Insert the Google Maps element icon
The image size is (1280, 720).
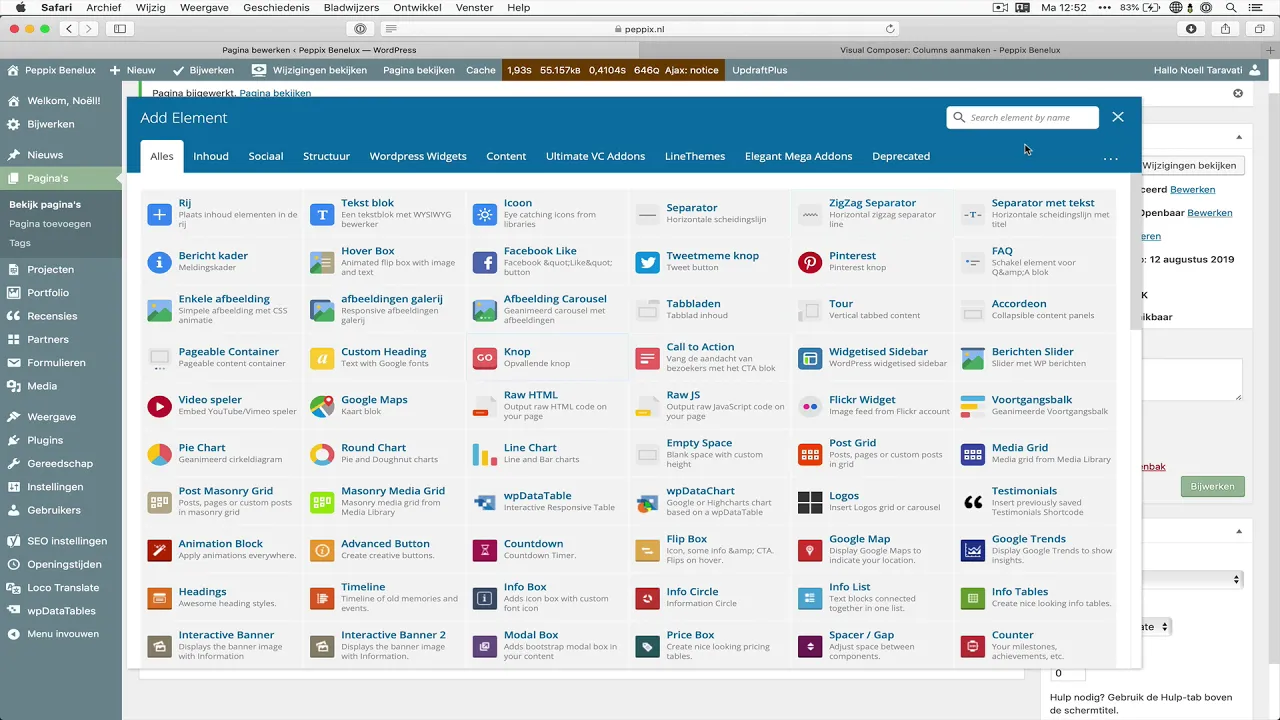pyautogui.click(x=322, y=406)
